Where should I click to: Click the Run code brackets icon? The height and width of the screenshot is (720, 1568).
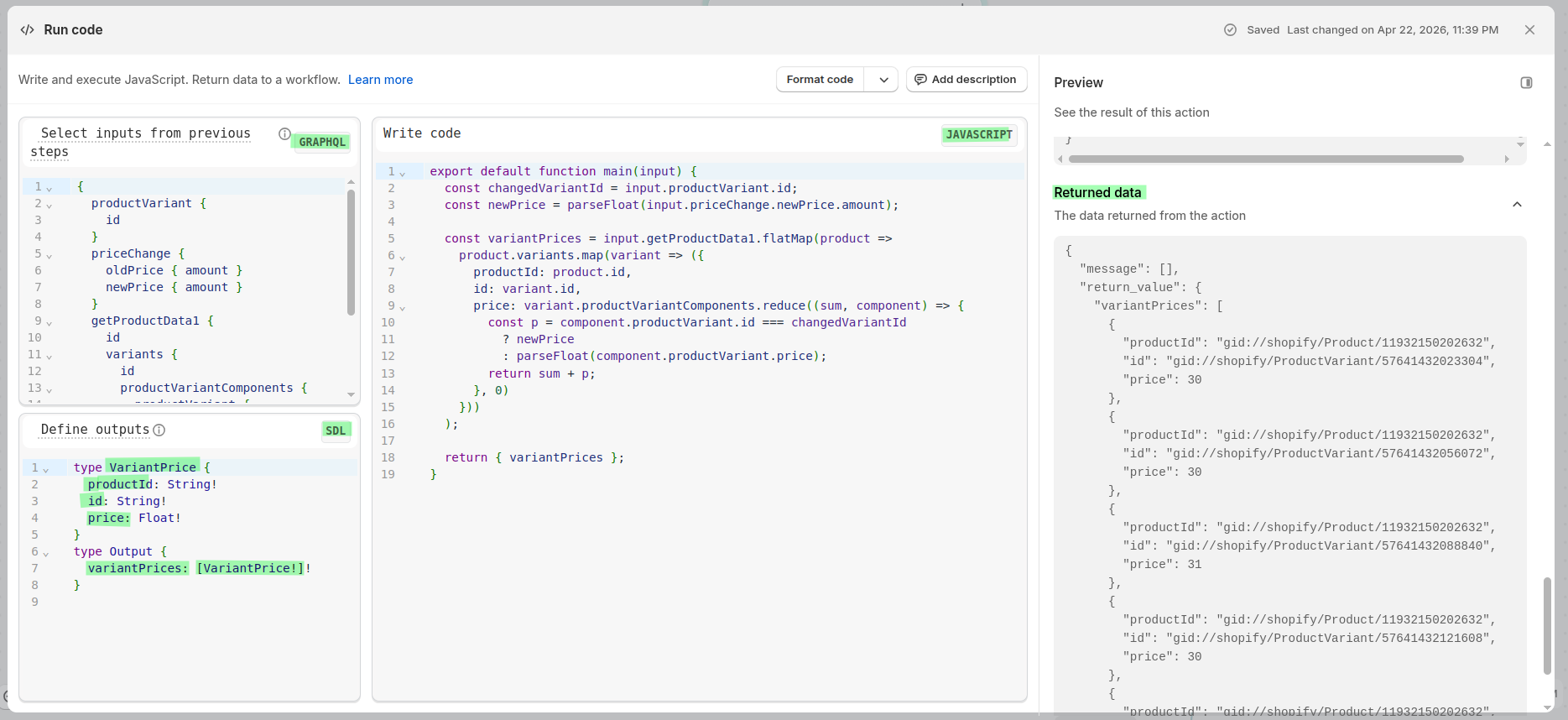tap(28, 30)
